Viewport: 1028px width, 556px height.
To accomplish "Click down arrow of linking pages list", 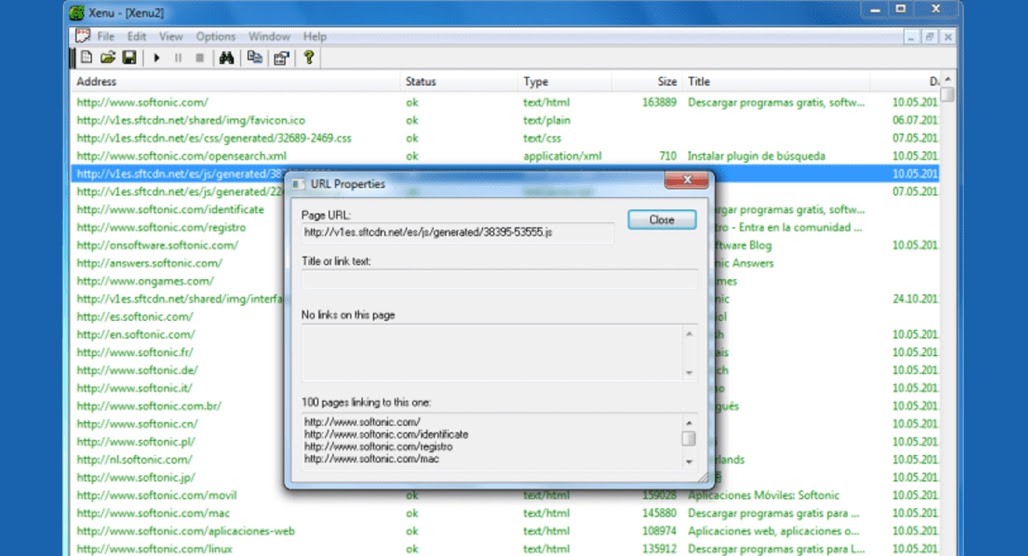I will click(688, 462).
